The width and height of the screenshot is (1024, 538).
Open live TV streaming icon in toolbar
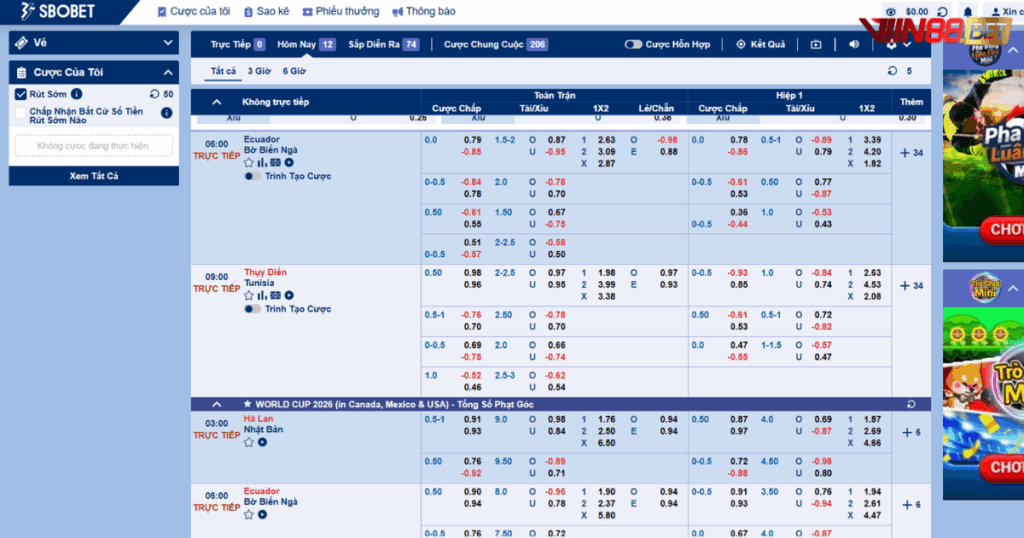(816, 44)
